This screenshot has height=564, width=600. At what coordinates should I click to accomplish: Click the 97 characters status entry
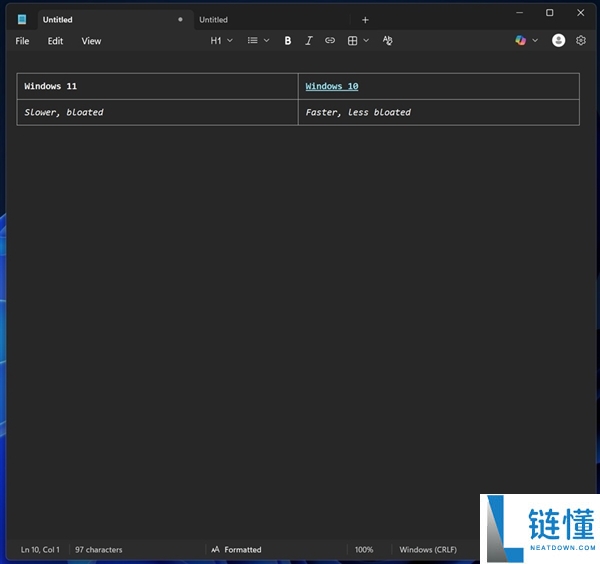point(99,549)
